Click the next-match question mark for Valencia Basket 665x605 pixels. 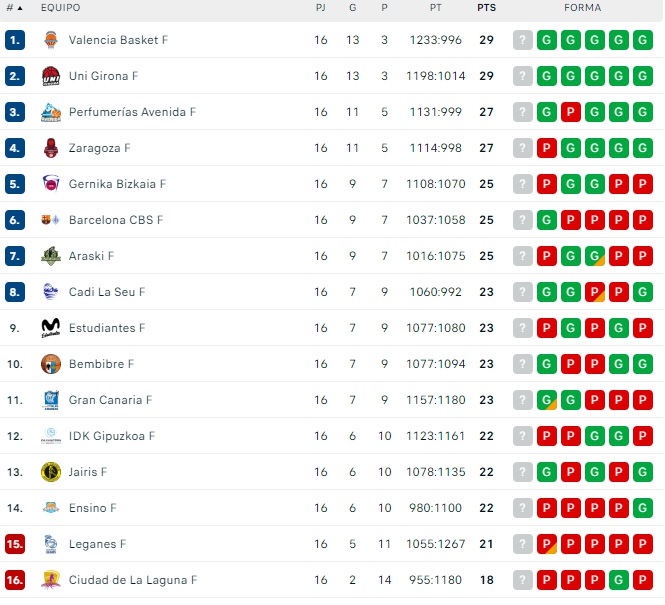523,40
